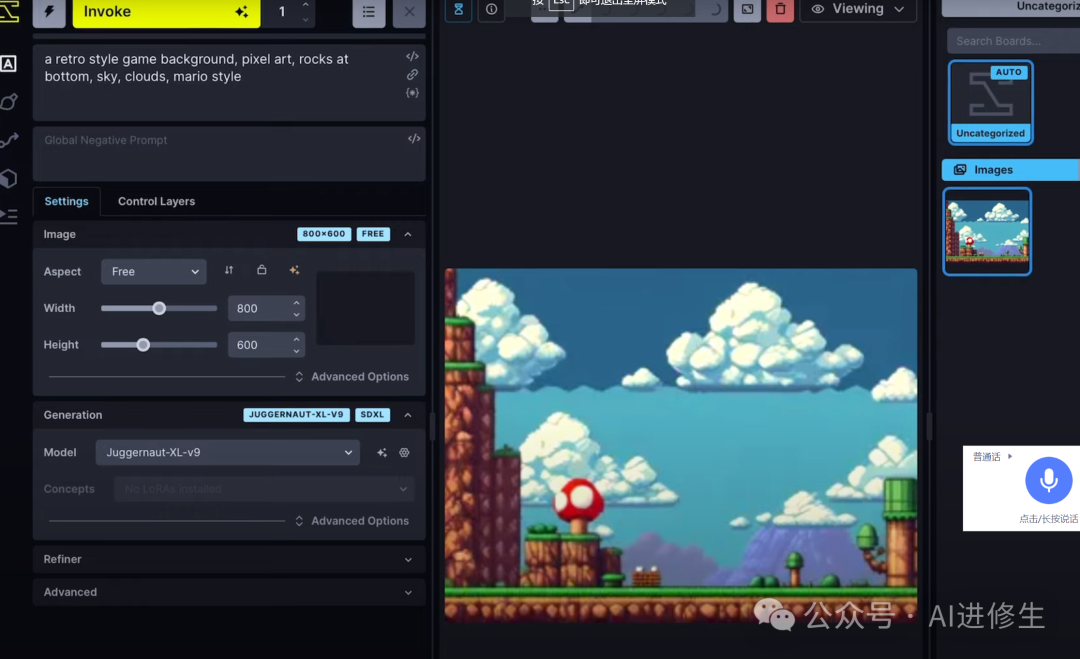Open the models cube icon in the sidebar
Viewport: 1080px width, 659px height.
(8, 178)
